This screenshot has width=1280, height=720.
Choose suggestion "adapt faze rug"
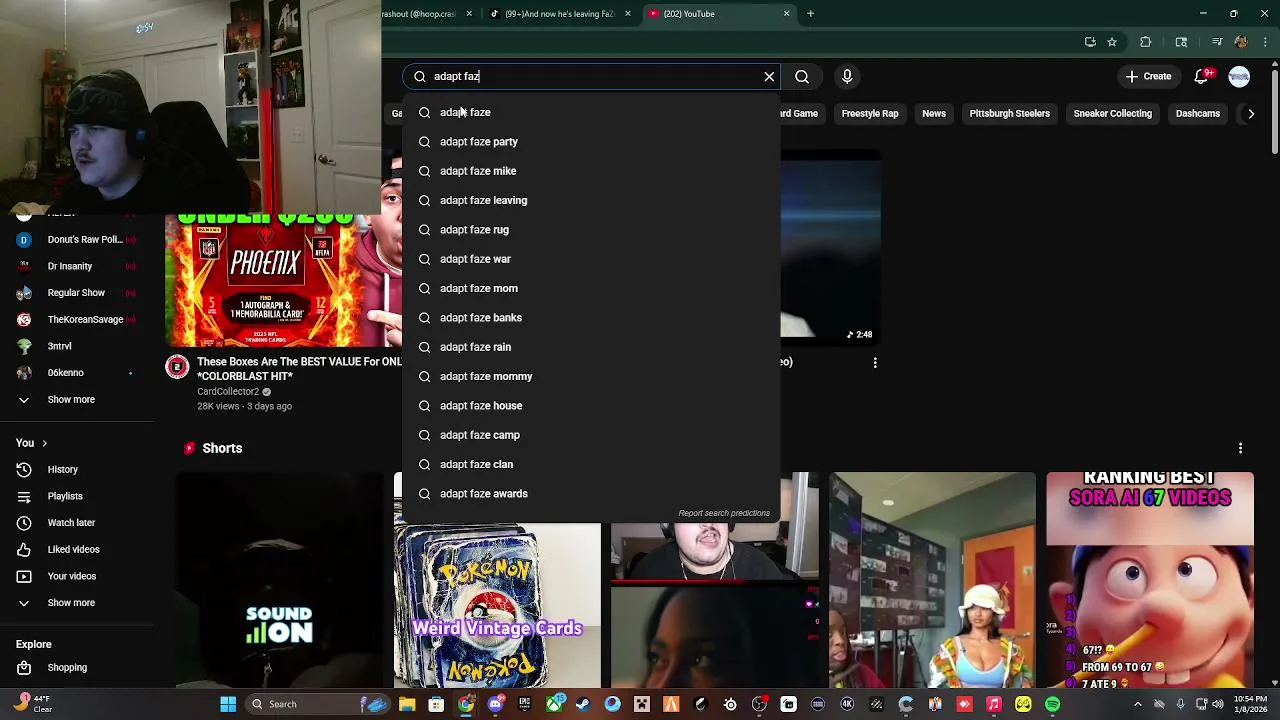[x=591, y=230]
